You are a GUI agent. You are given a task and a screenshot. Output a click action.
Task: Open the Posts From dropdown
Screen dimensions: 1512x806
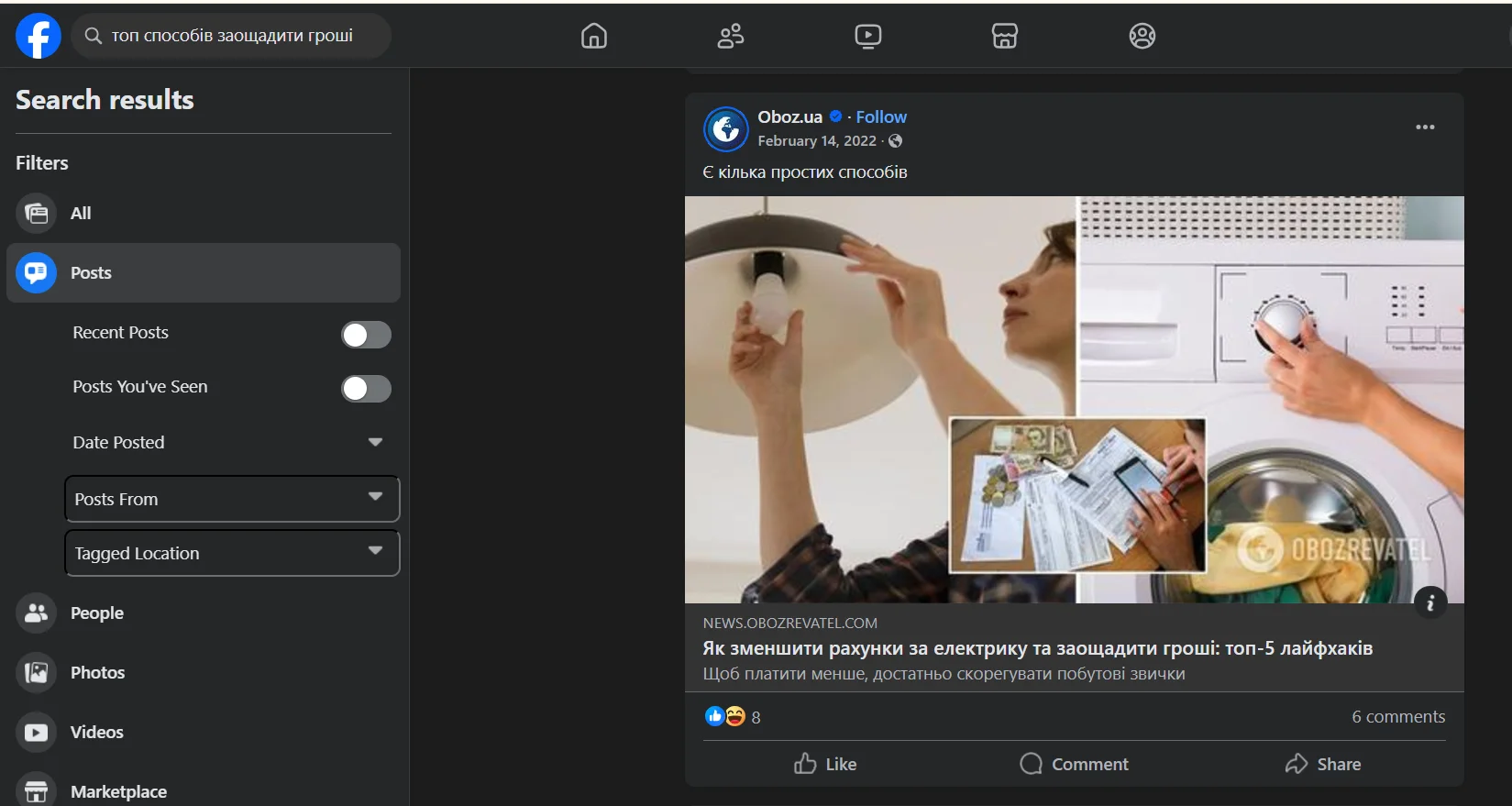click(x=232, y=499)
